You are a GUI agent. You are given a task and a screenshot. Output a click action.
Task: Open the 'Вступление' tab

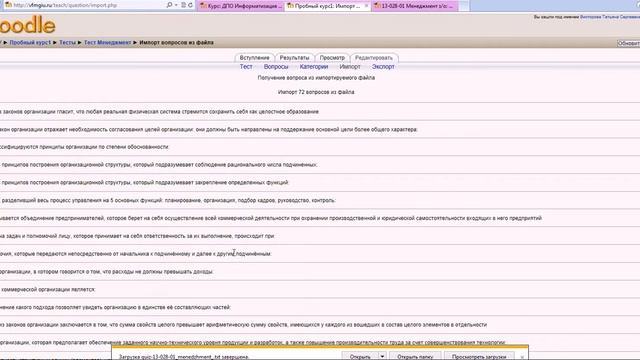coord(254,58)
